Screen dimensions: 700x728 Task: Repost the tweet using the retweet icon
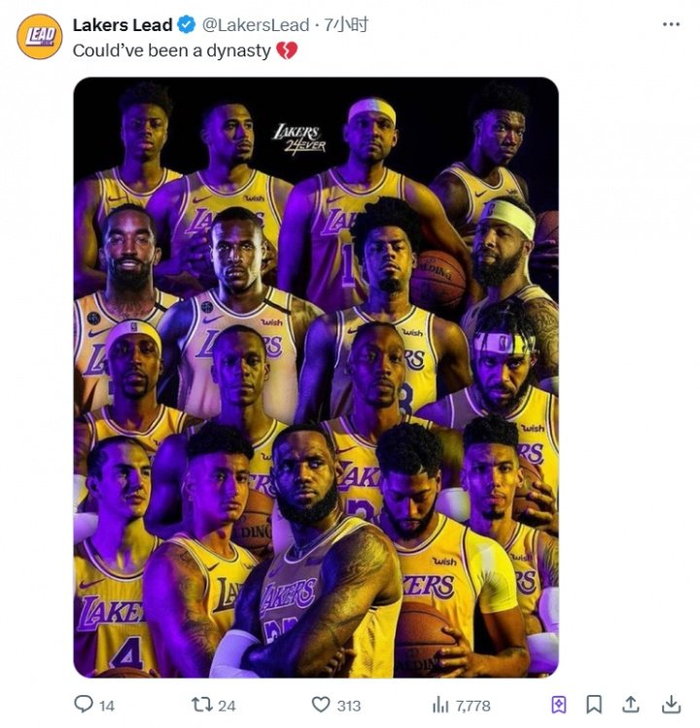(x=200, y=704)
